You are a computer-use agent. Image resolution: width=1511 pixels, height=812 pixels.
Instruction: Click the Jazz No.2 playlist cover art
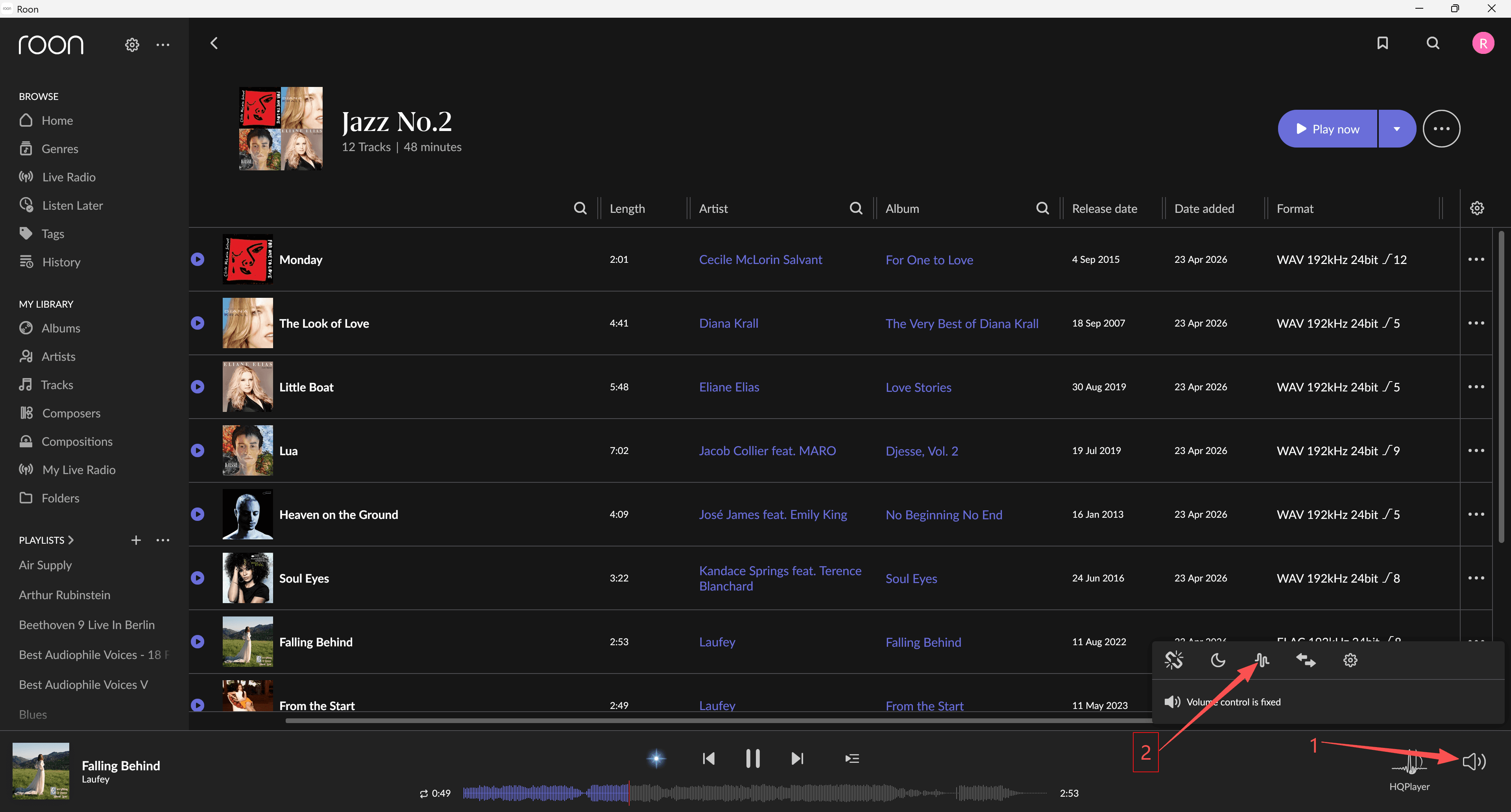[281, 128]
